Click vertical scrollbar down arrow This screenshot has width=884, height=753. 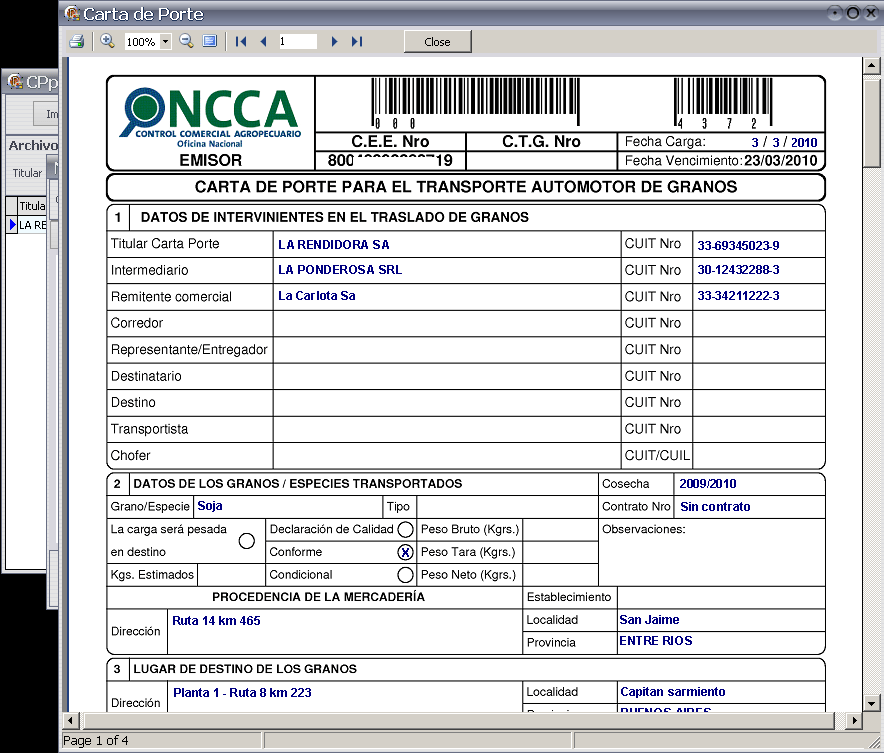872,703
